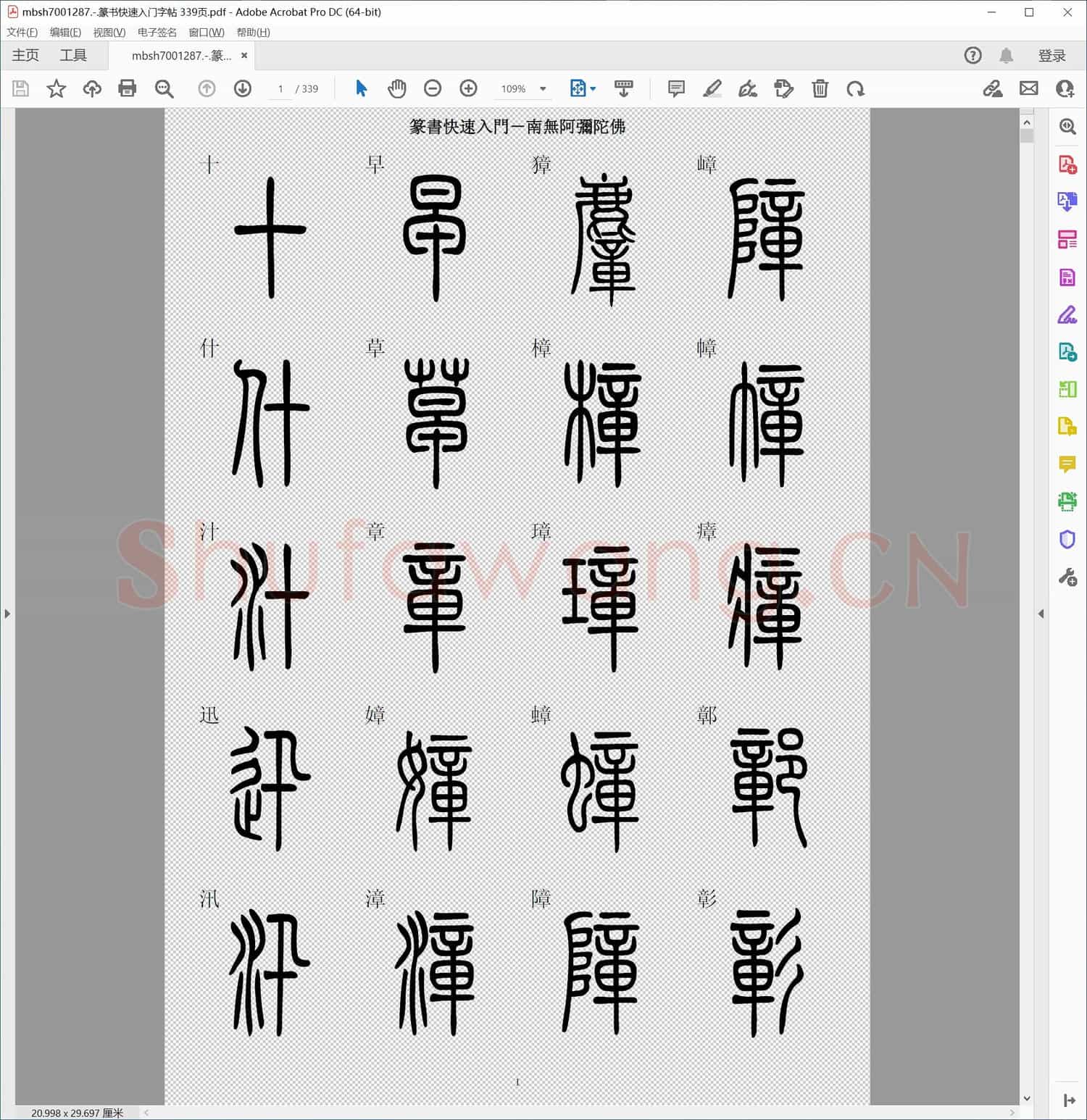Image resolution: width=1087 pixels, height=1120 pixels.
Task: Click the page number input field
Action: tap(280, 88)
